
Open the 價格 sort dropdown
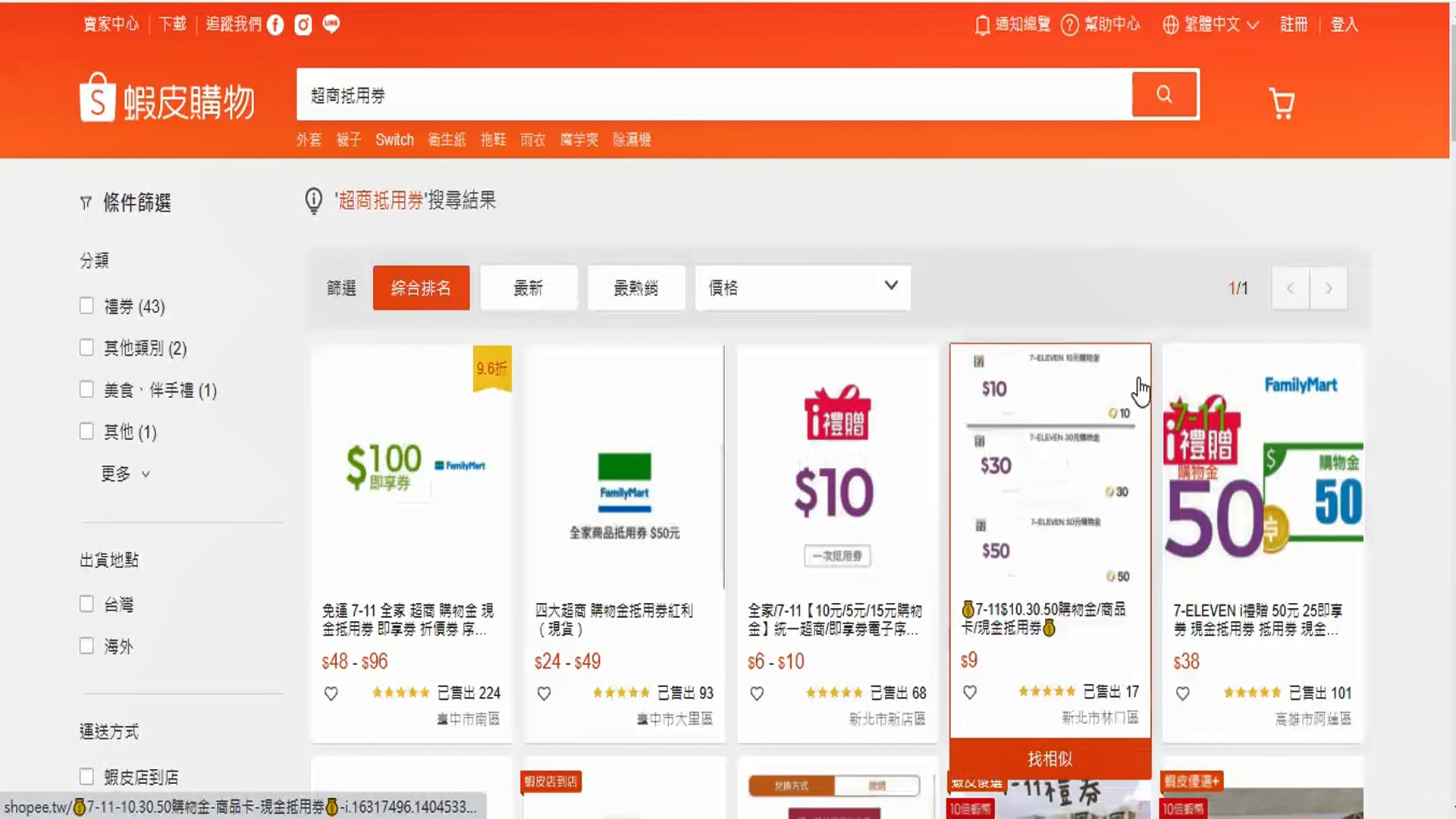point(802,287)
